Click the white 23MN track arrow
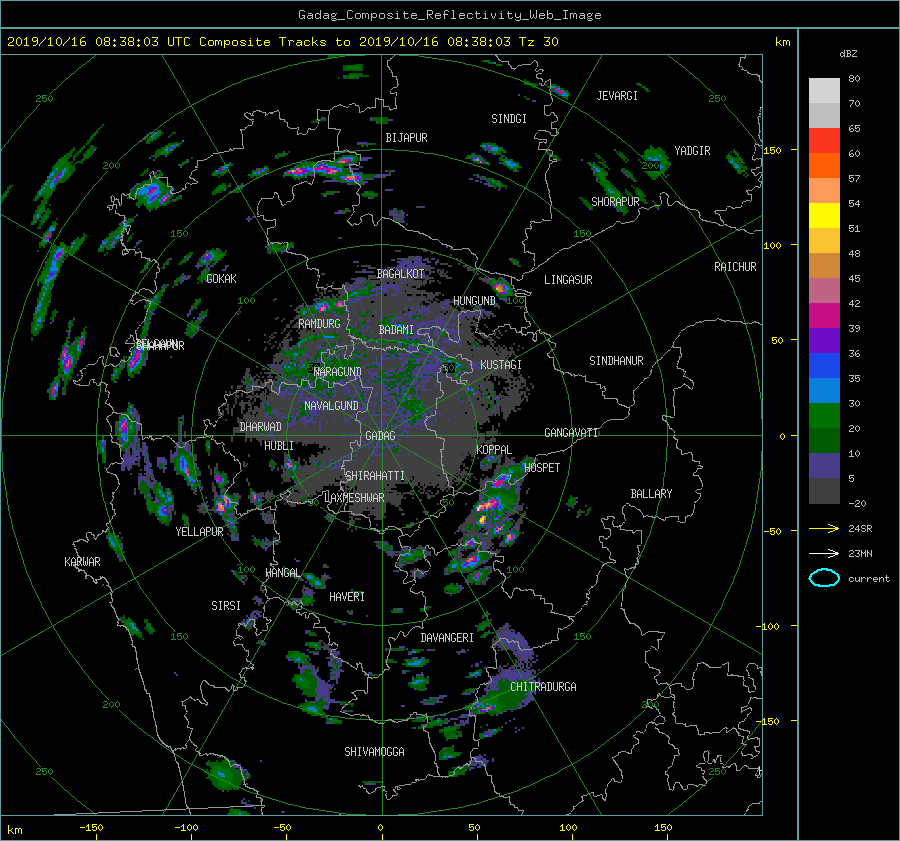Image resolution: width=900 pixels, height=841 pixels. (824, 553)
